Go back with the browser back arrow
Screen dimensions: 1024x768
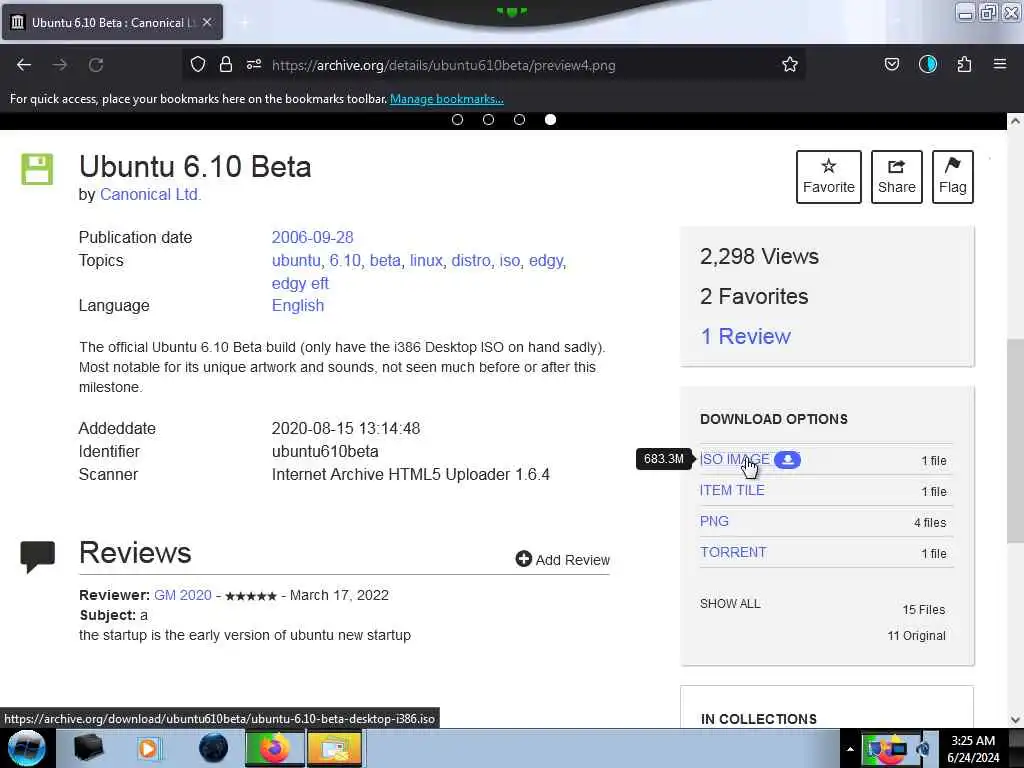pos(24,65)
